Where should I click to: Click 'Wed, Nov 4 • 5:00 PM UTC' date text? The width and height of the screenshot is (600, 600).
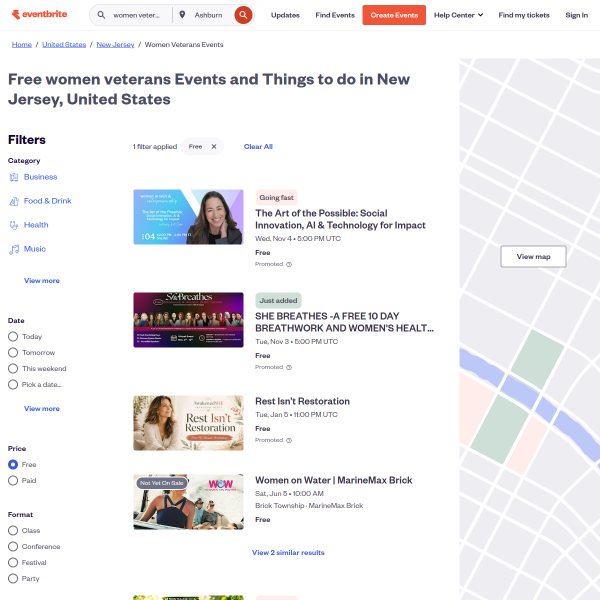point(298,239)
